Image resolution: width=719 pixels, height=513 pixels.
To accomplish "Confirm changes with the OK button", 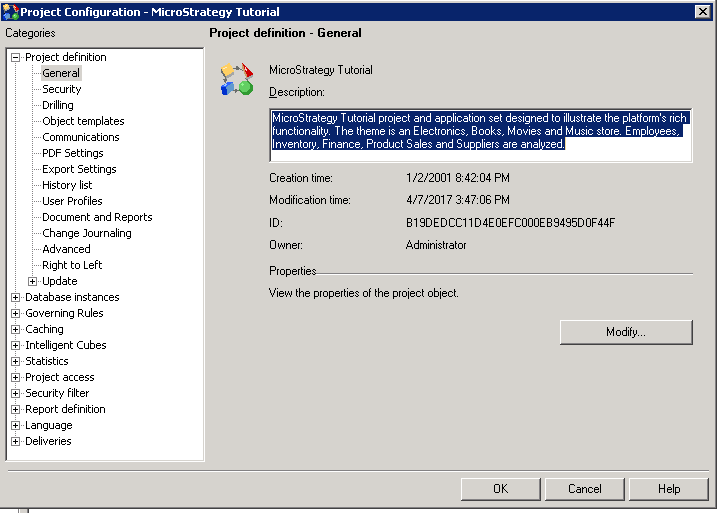I will [500, 489].
